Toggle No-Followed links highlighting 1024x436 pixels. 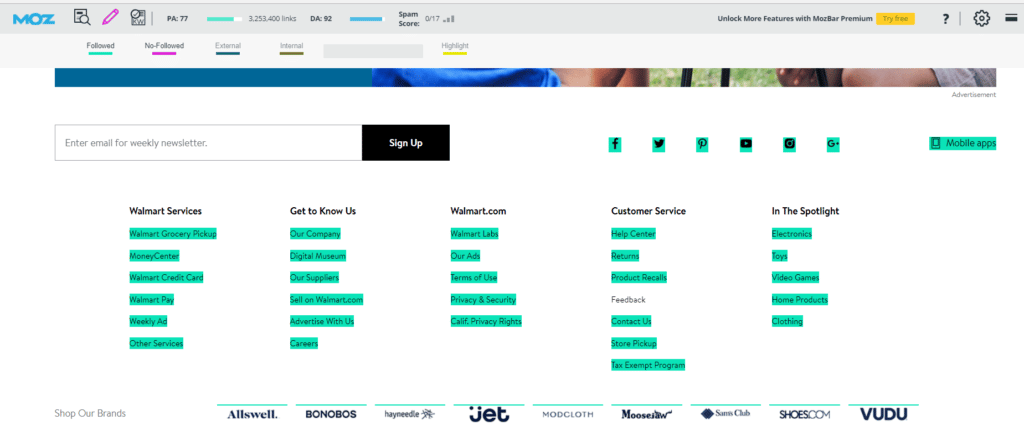click(x=164, y=47)
